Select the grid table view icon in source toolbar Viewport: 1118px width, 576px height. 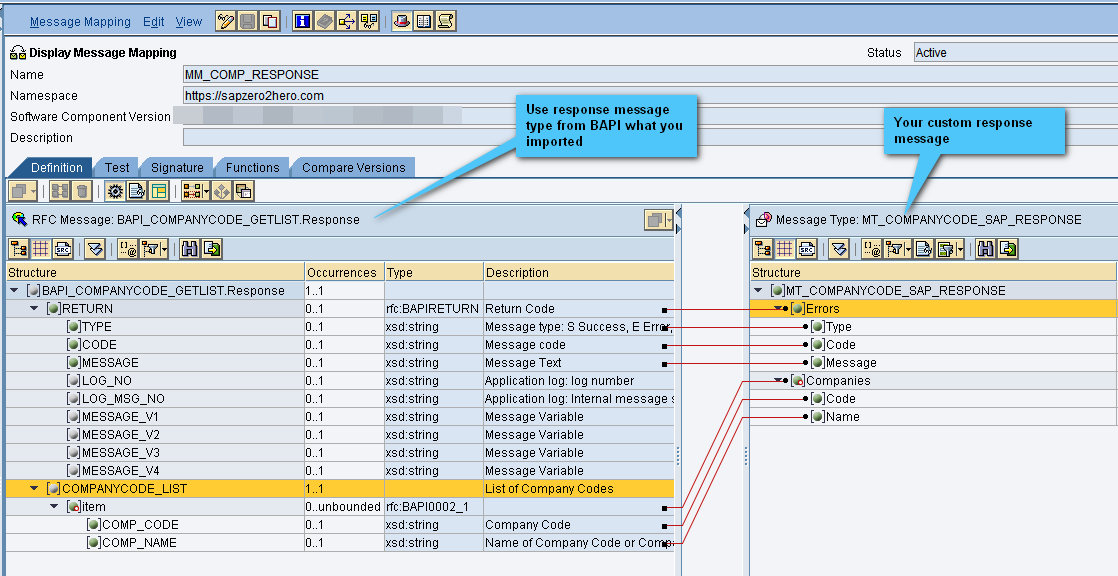point(41,249)
